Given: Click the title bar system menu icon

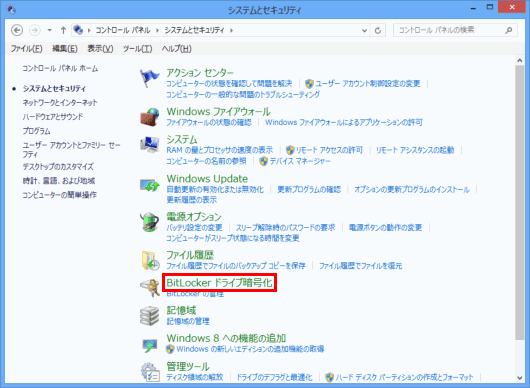Looking at the screenshot, I should pos(11,9).
